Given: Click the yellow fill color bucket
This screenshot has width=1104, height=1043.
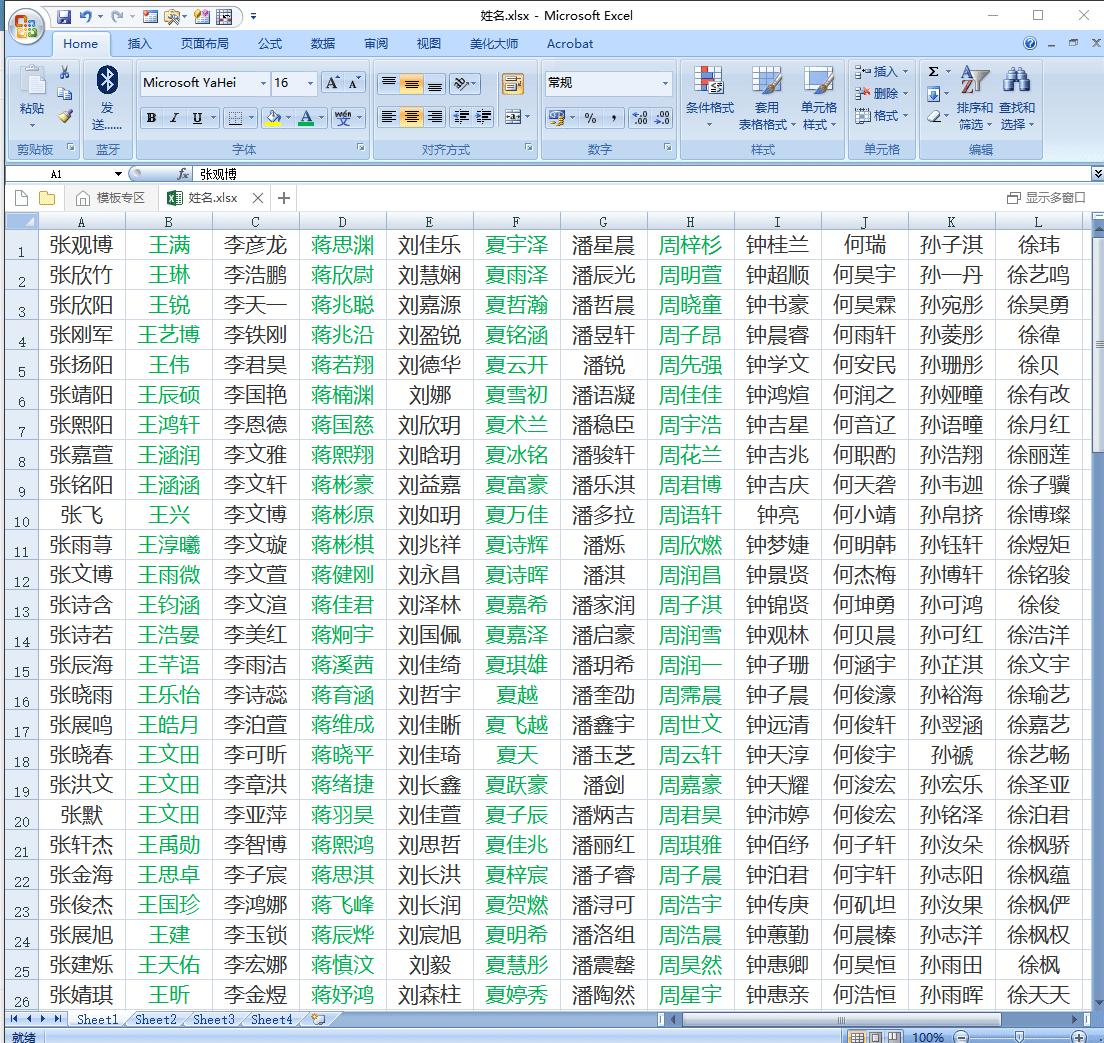Looking at the screenshot, I should (x=272, y=118).
